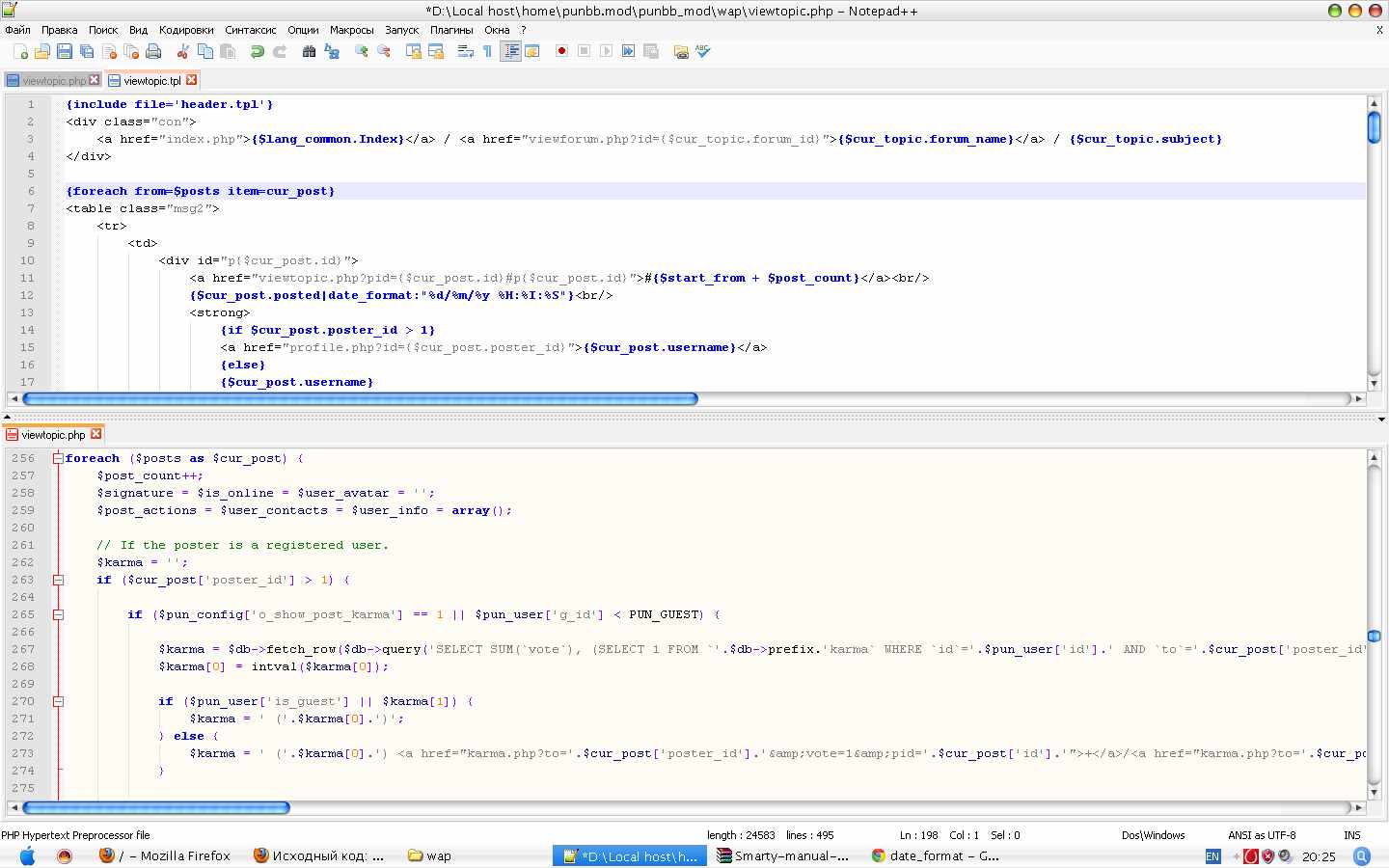This screenshot has height=868, width=1389.
Task: Collapse the foreach block at line 256
Action: [58, 458]
